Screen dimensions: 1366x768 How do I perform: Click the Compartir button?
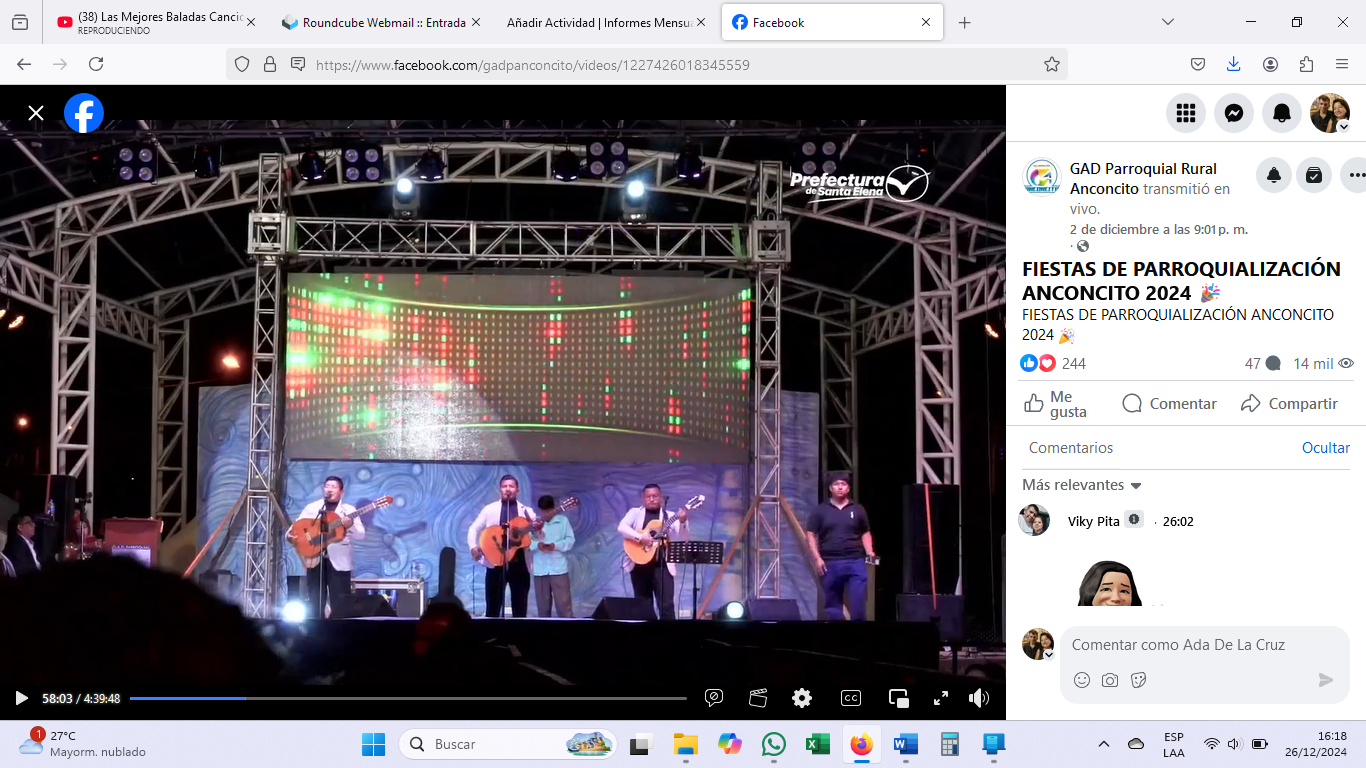click(1289, 404)
